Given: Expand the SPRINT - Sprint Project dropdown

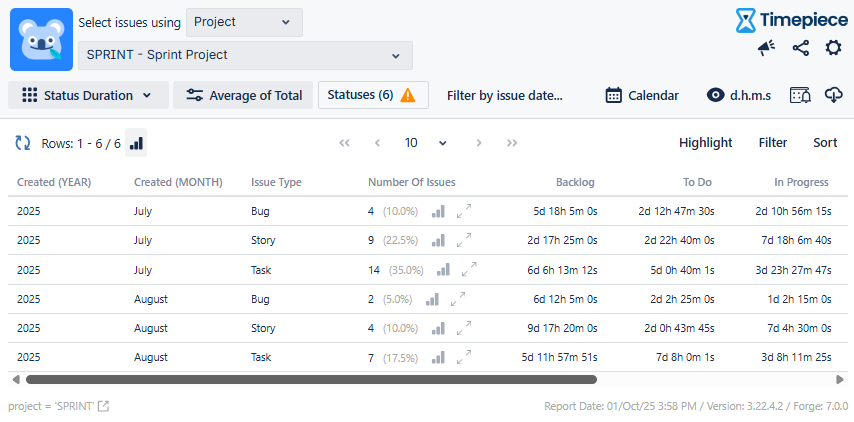Looking at the screenshot, I should [245, 55].
